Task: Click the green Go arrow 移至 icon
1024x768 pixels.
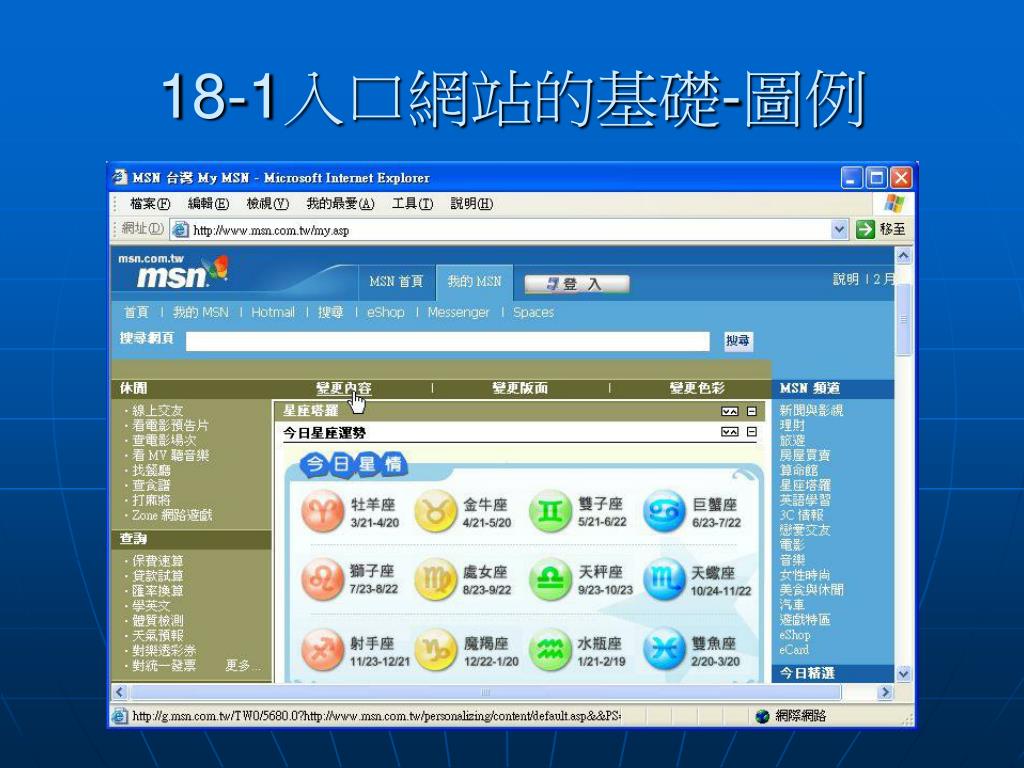Action: [x=865, y=229]
